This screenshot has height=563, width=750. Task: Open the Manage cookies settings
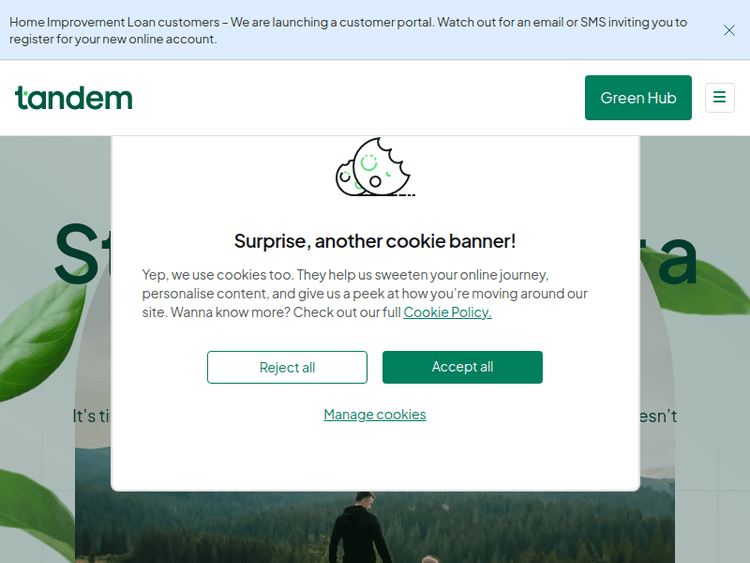pos(375,414)
